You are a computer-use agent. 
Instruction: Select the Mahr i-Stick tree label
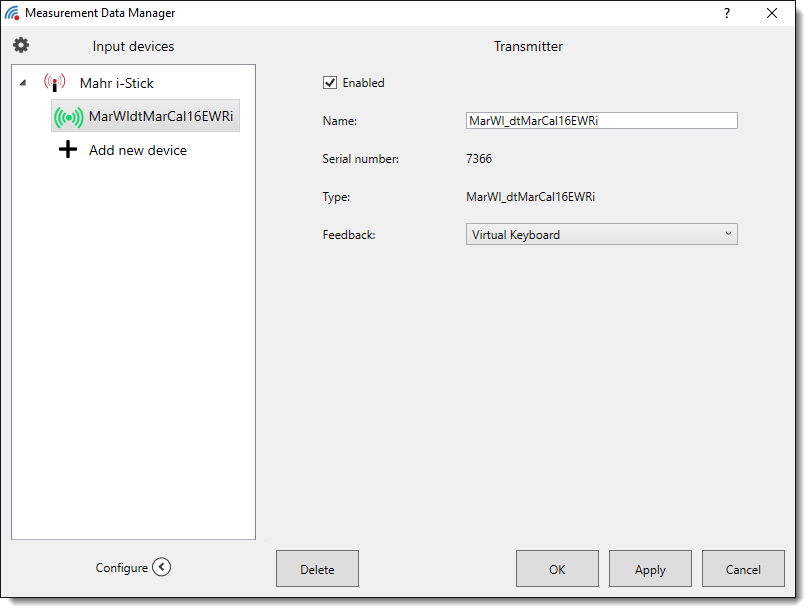117,84
